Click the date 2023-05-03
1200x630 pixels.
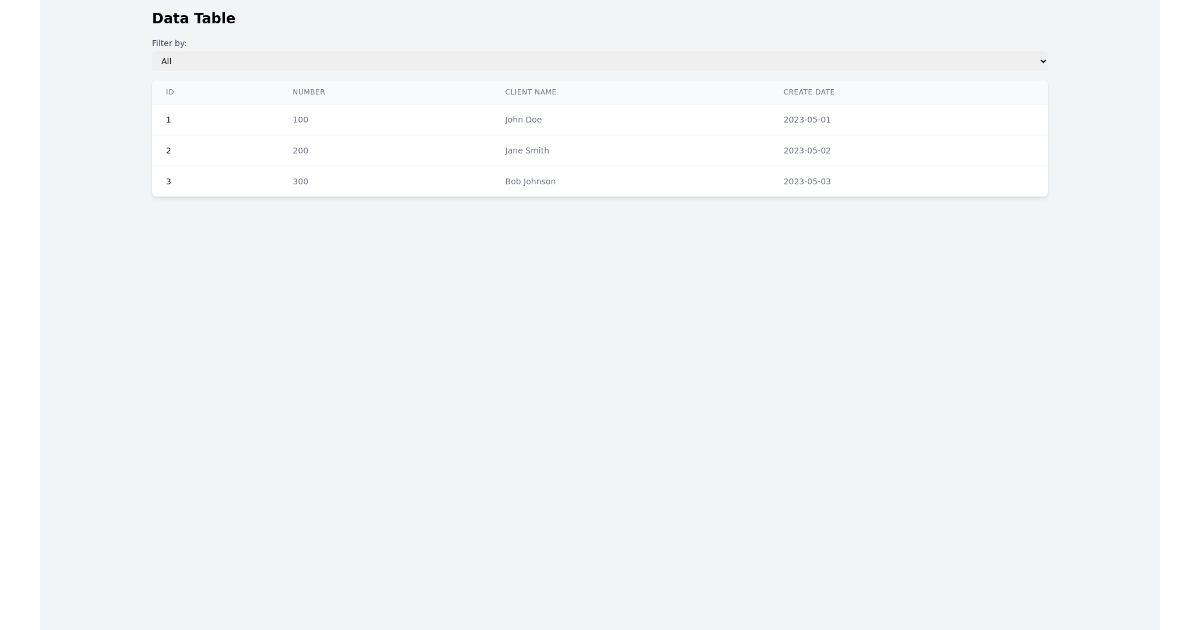point(809,181)
